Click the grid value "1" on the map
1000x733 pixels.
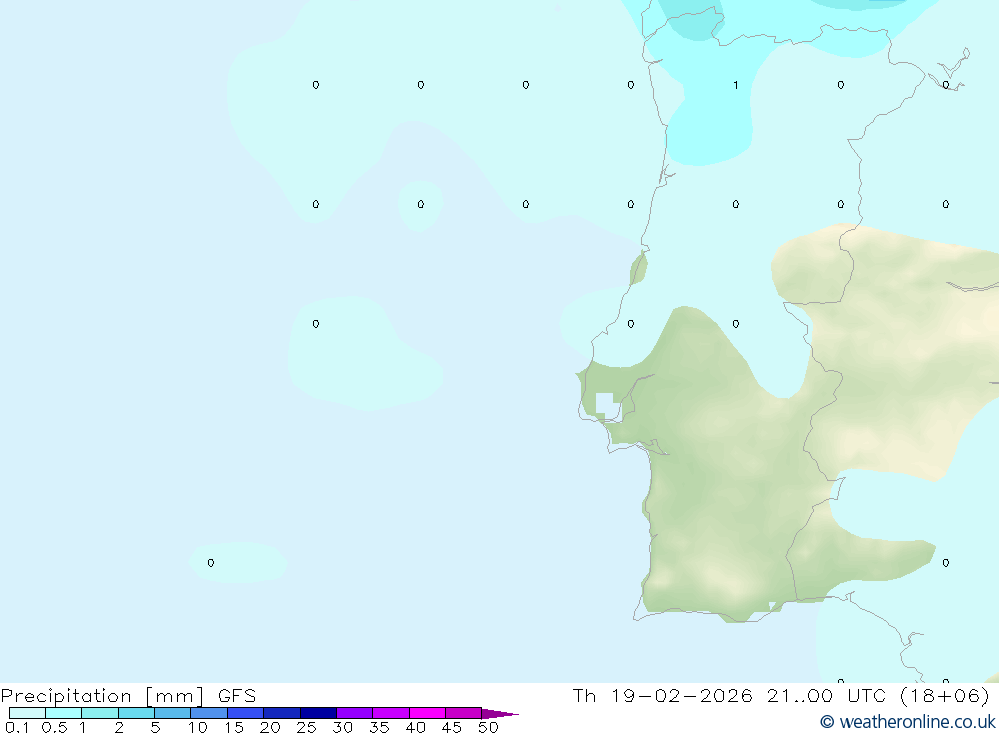click(735, 85)
